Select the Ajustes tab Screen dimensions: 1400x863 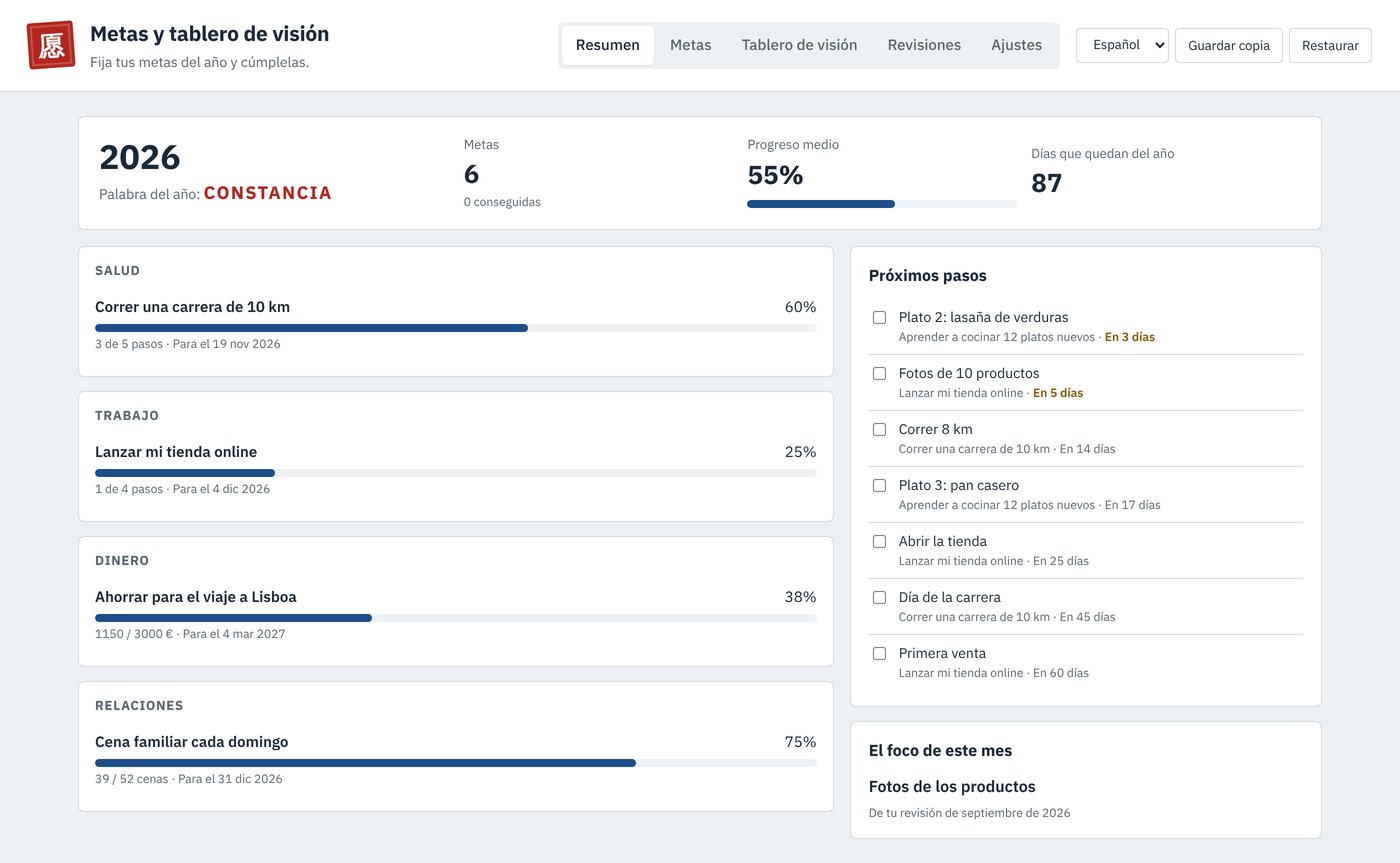coord(1016,45)
